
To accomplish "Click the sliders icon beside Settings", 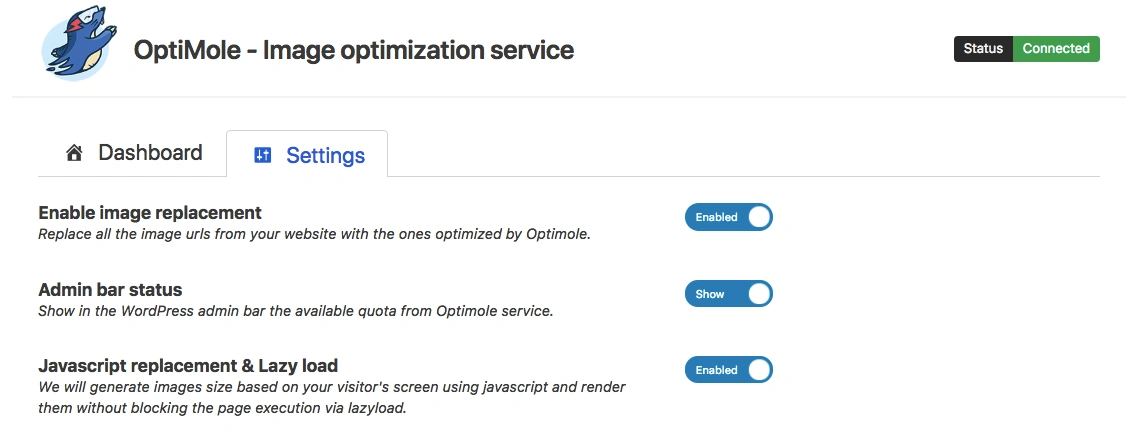I will pyautogui.click(x=263, y=155).
